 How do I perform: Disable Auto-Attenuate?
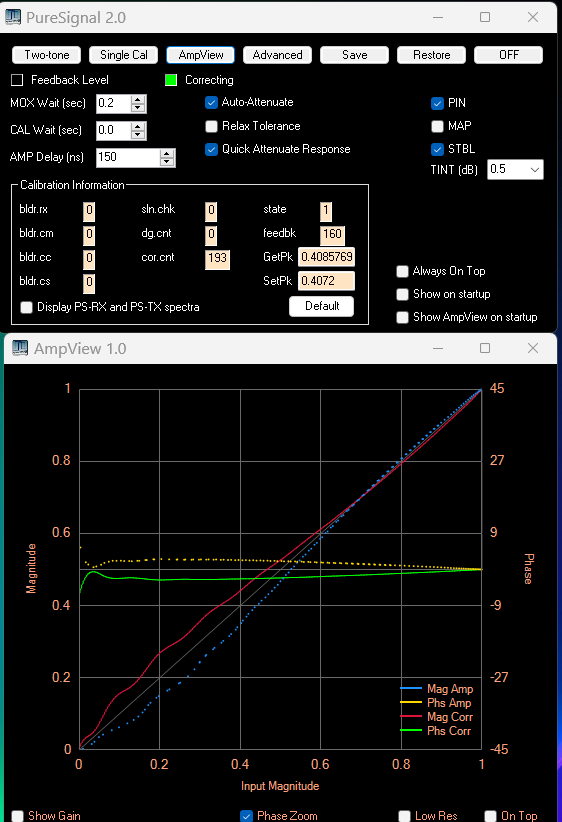(x=211, y=103)
